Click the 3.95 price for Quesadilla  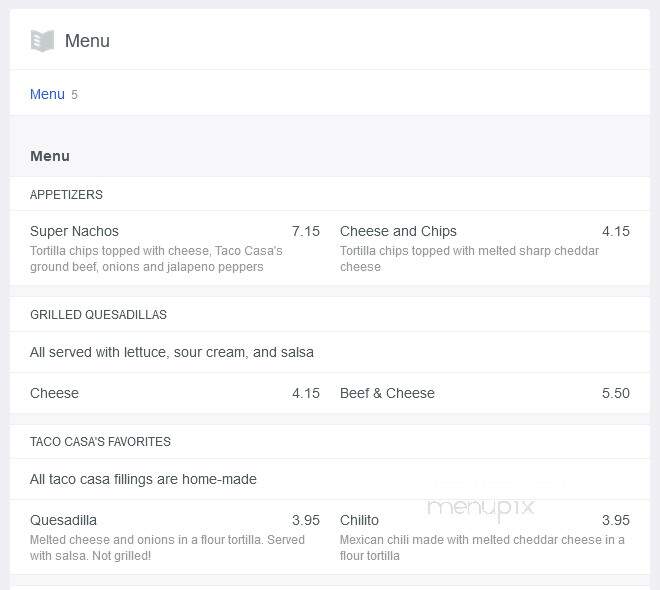click(x=306, y=520)
